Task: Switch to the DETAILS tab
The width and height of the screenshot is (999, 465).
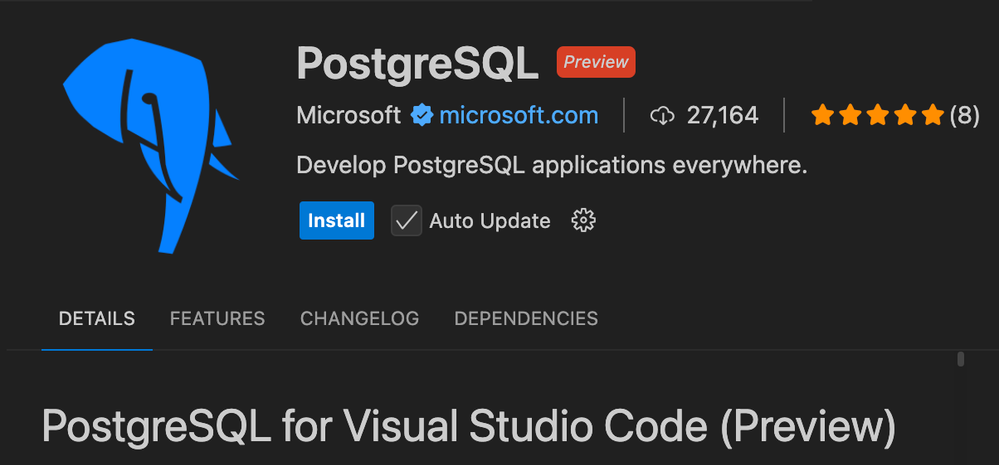Action: tap(97, 319)
